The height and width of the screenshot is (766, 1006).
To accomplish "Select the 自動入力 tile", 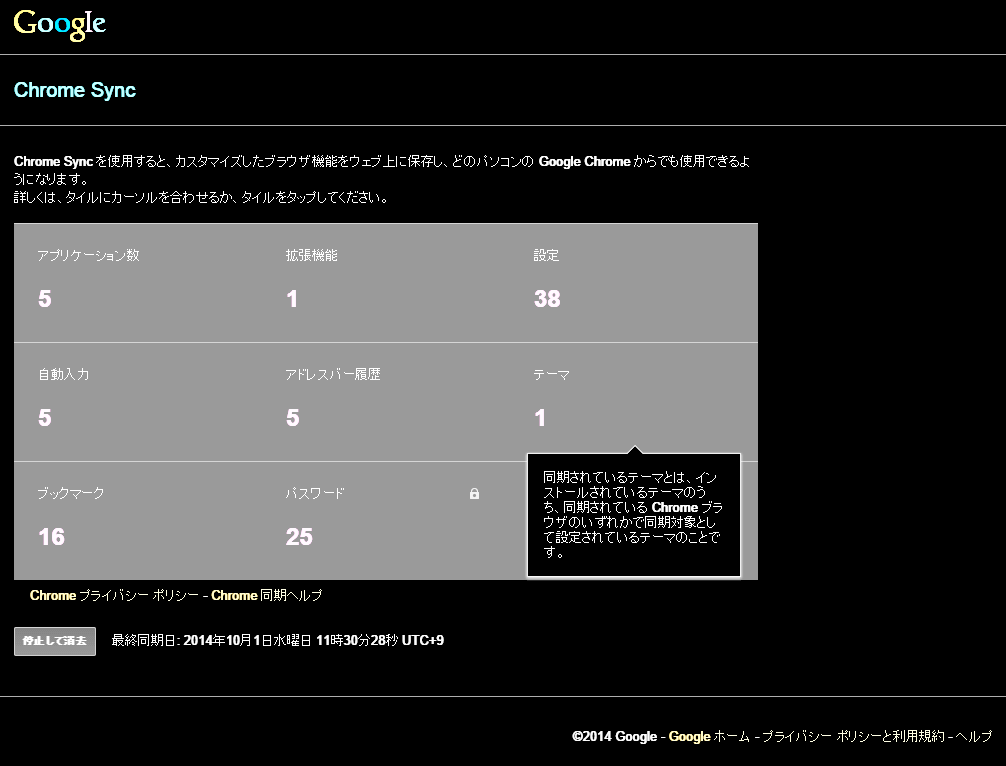I will pyautogui.click(x=138, y=402).
